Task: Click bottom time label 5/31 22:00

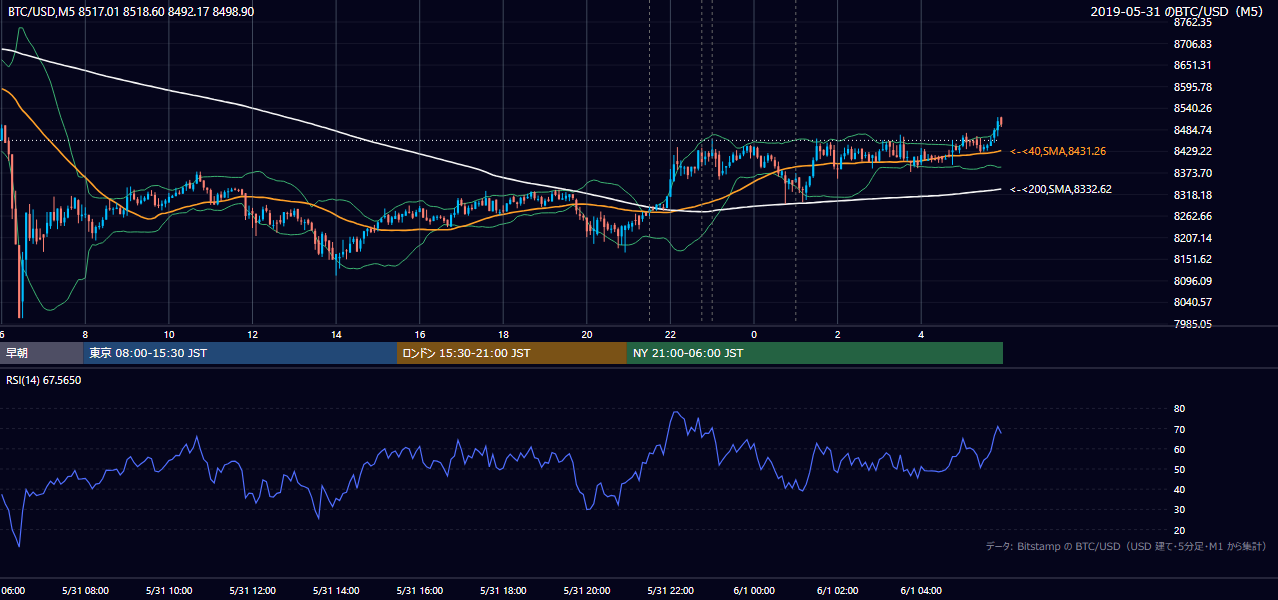Action: point(670,591)
